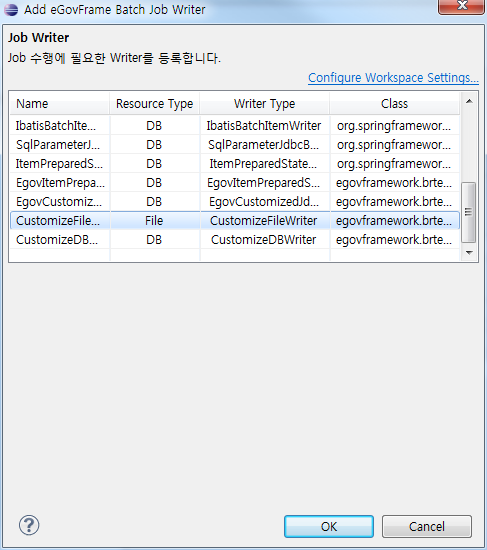The height and width of the screenshot is (550, 487).
Task: Click the table's vertical scrollbar thumb
Action: 468,212
